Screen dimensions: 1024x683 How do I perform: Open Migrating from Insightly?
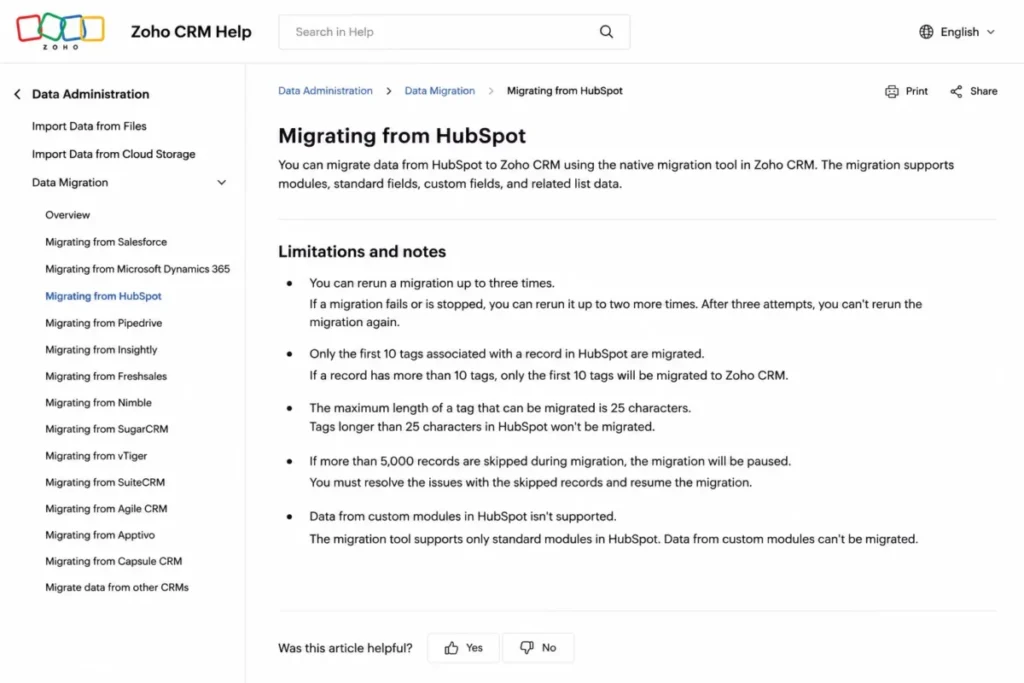pyautogui.click(x=101, y=350)
